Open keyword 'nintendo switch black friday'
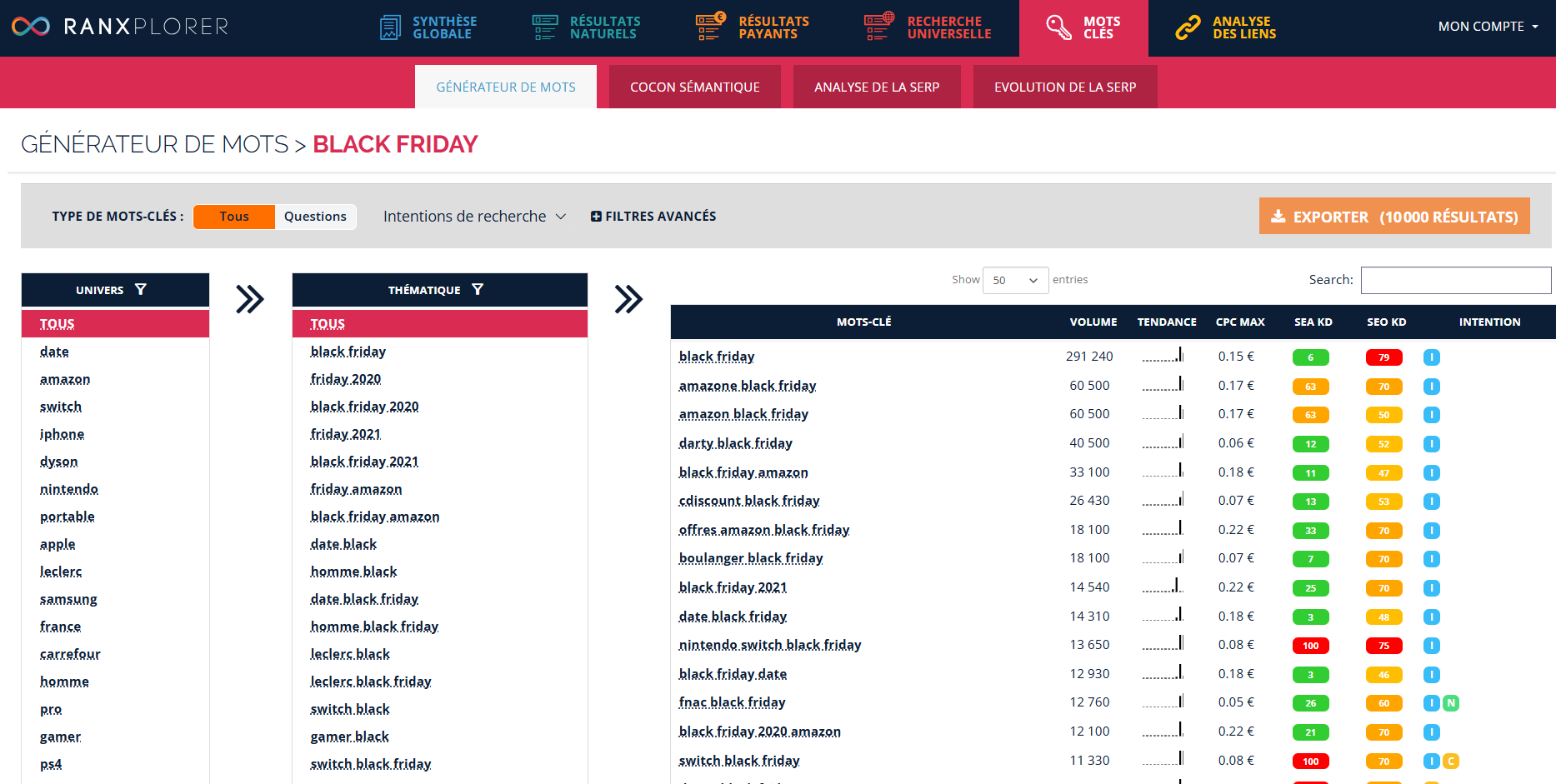This screenshot has width=1556, height=784. [770, 645]
